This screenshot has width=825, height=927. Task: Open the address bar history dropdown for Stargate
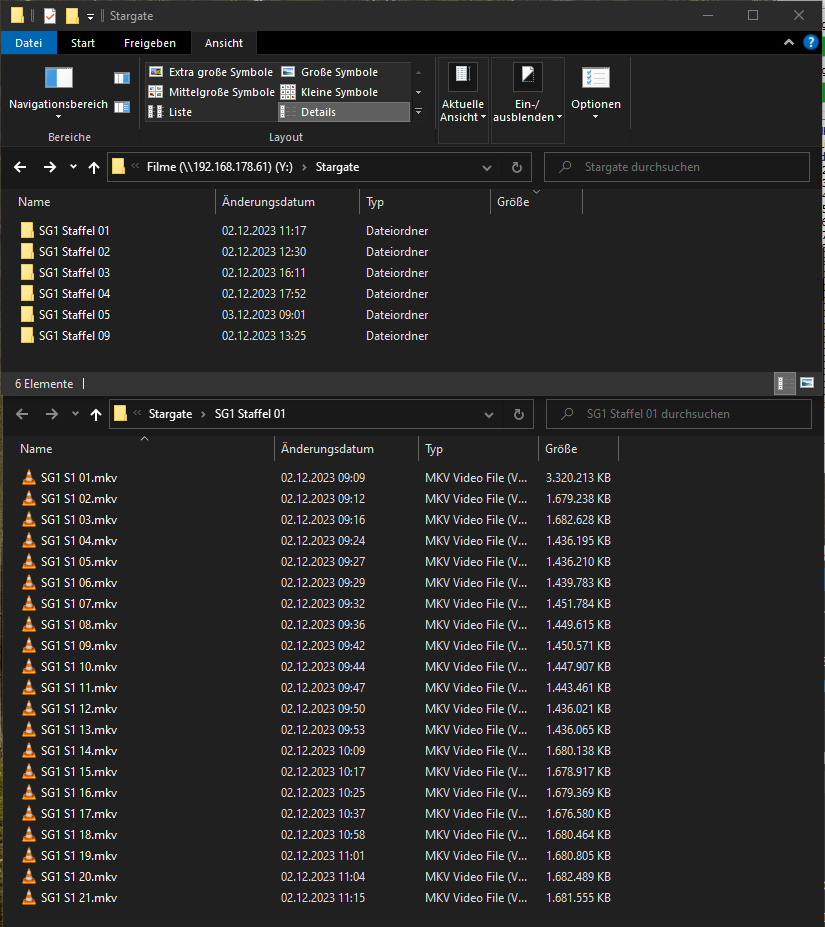pos(487,168)
